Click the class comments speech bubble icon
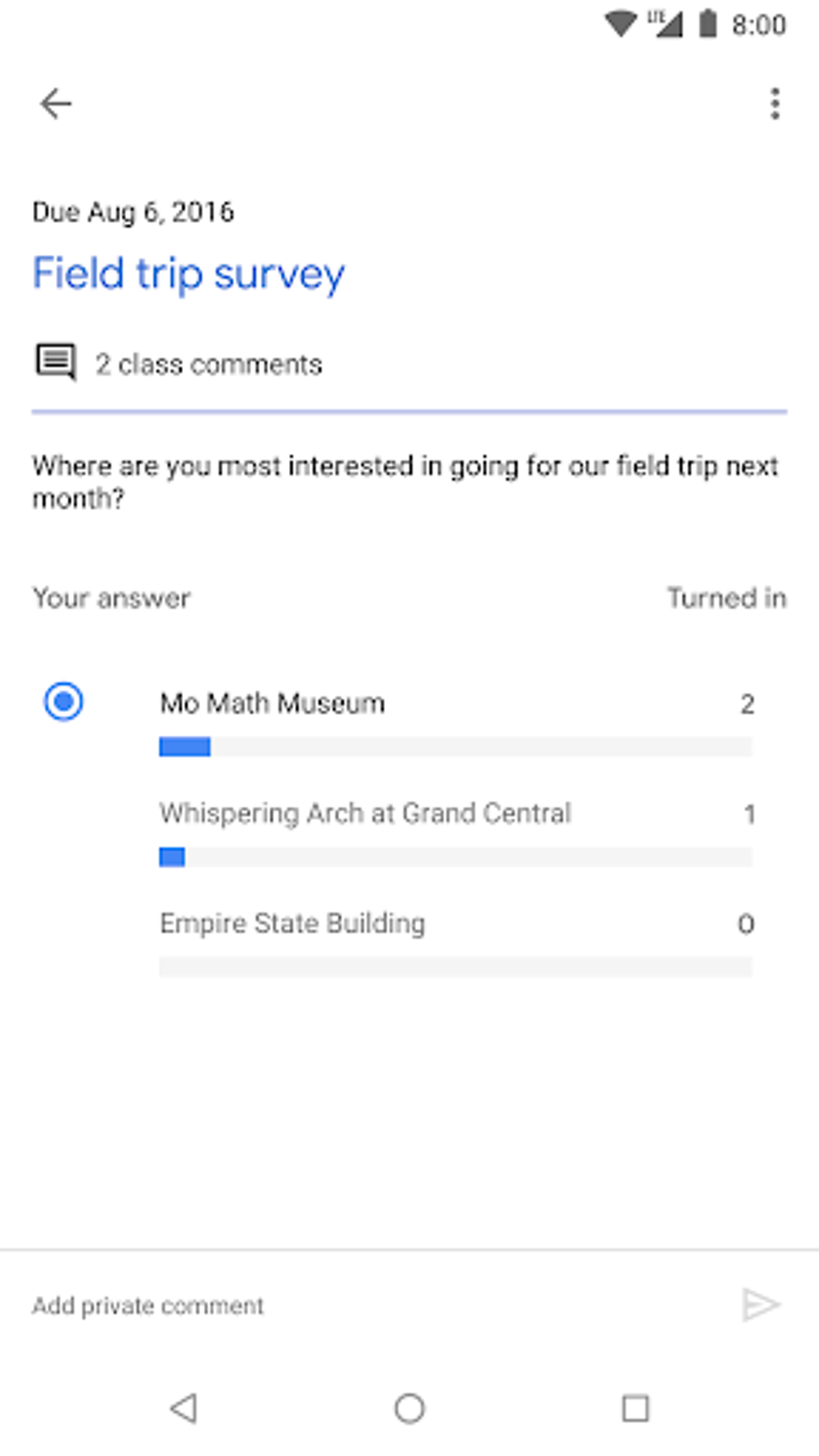This screenshot has width=819, height=1456. coord(55,362)
